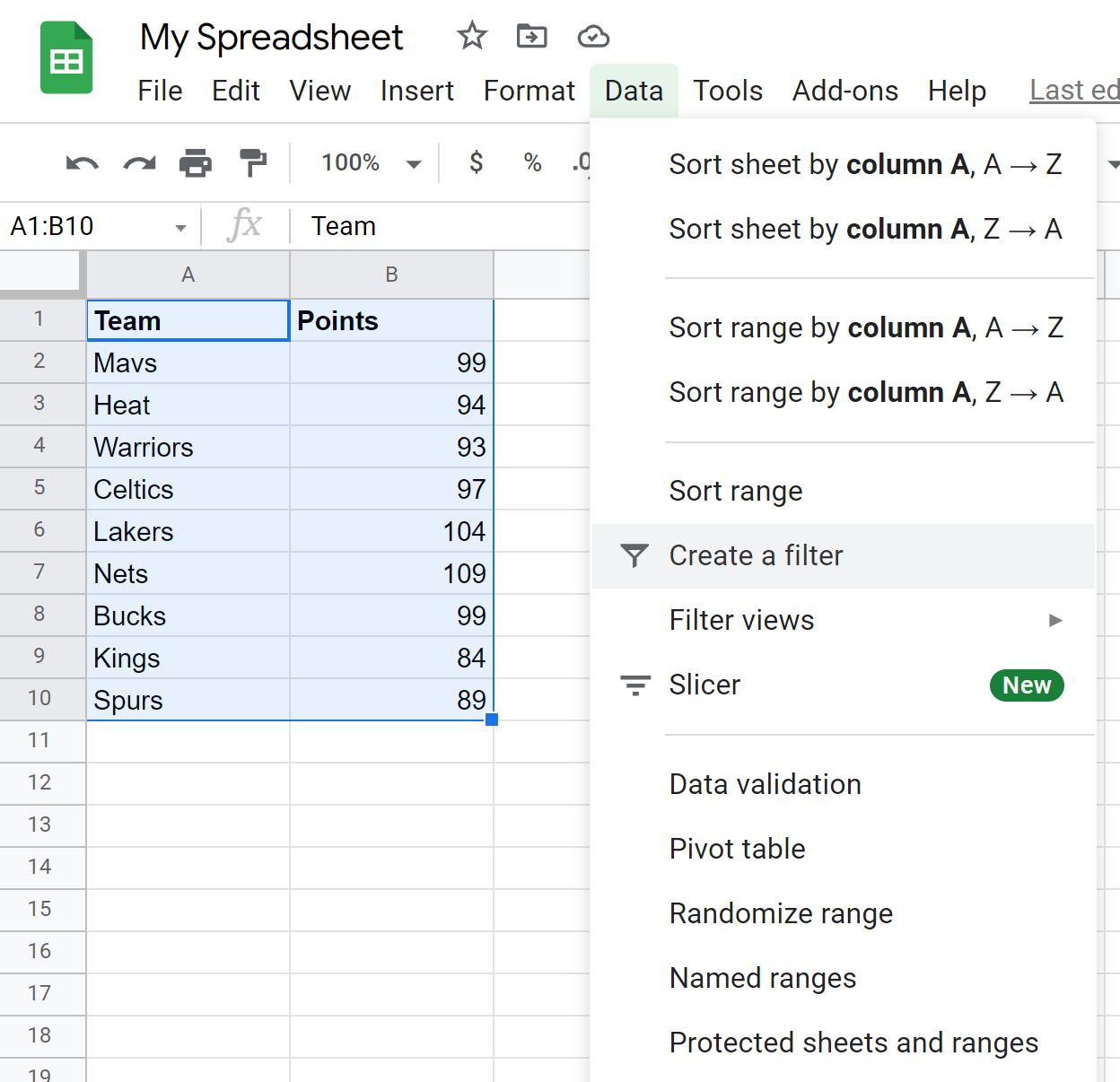Open the Format menu
The width and height of the screenshot is (1120, 1082).
[x=529, y=91]
